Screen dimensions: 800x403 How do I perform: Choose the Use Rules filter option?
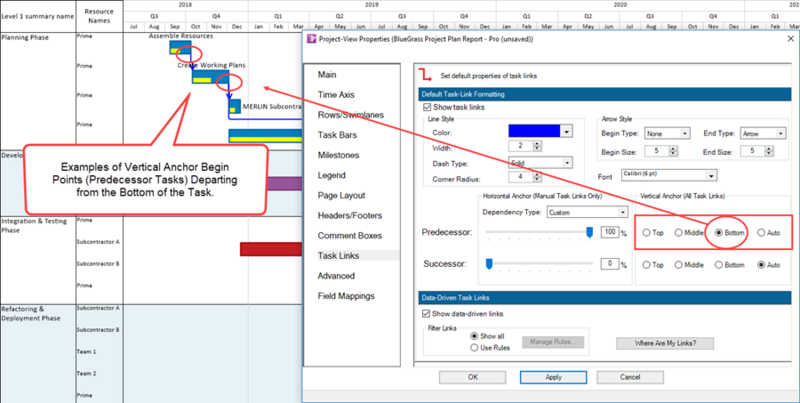[474, 348]
